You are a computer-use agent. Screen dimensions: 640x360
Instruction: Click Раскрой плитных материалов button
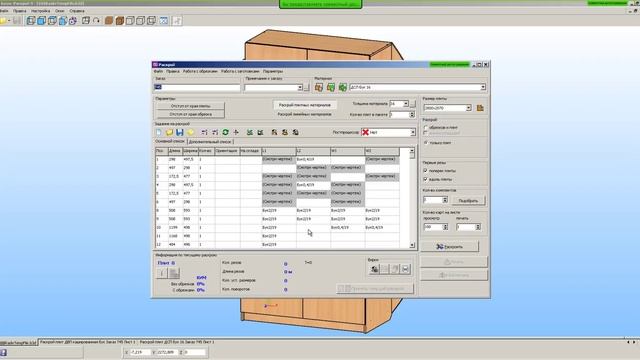coord(305,105)
